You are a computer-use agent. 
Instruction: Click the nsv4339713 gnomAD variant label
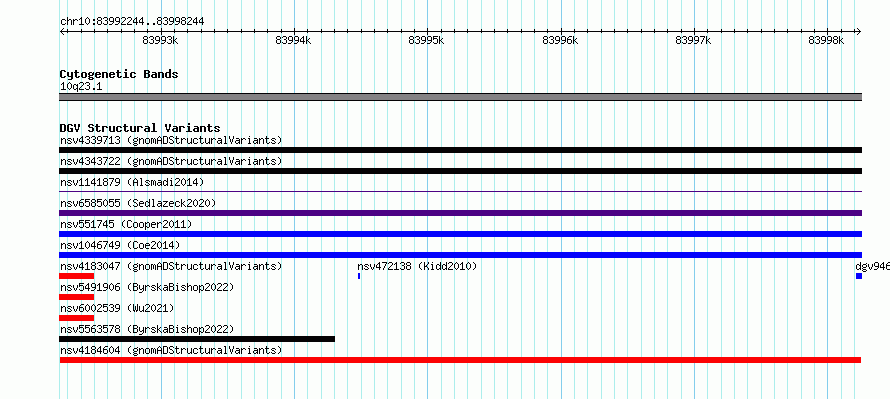pyautogui.click(x=171, y=140)
